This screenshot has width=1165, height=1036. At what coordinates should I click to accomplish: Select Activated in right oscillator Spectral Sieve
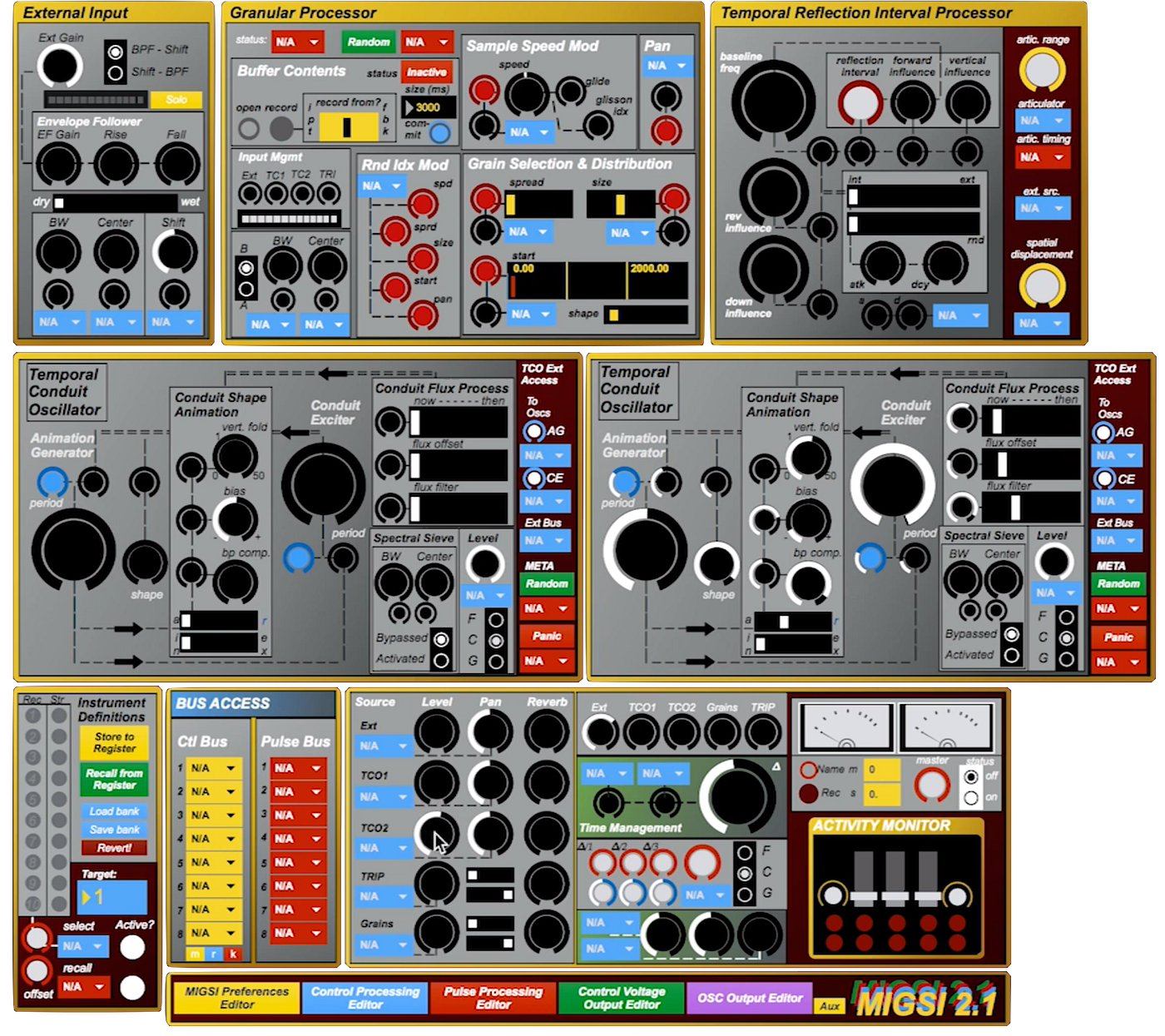click(1012, 656)
